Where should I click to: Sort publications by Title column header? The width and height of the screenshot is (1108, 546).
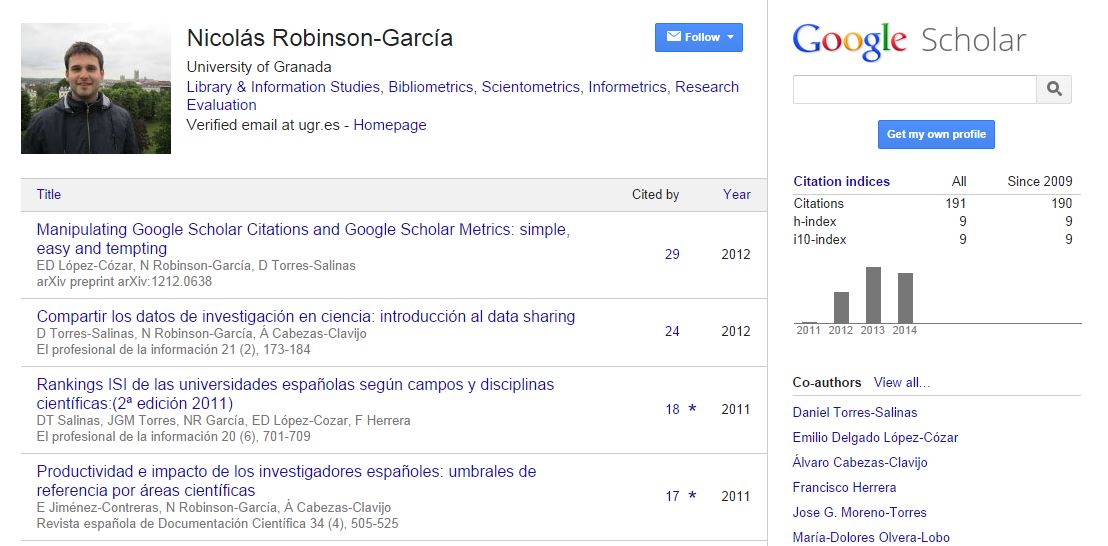pyautogui.click(x=49, y=194)
